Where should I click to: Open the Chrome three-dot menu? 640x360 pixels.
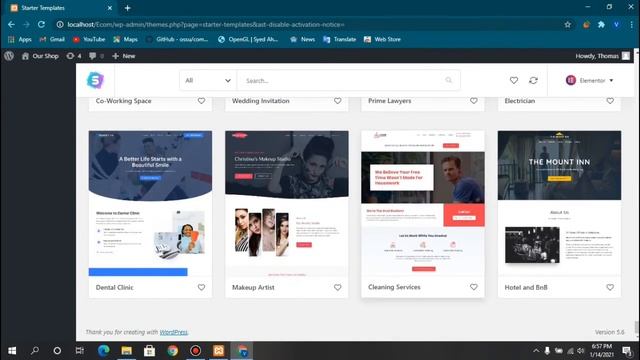631,24
